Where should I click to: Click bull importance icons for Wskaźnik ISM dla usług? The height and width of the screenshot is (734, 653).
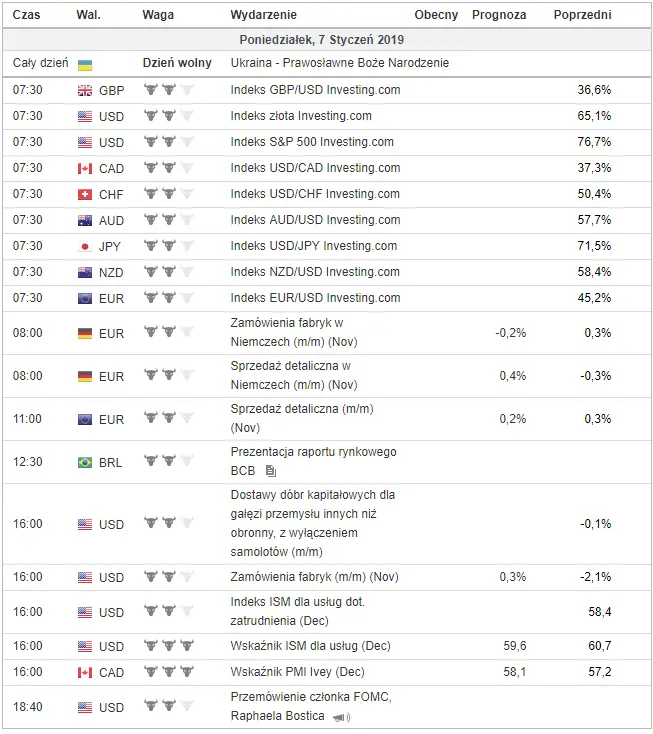pyautogui.click(x=169, y=646)
